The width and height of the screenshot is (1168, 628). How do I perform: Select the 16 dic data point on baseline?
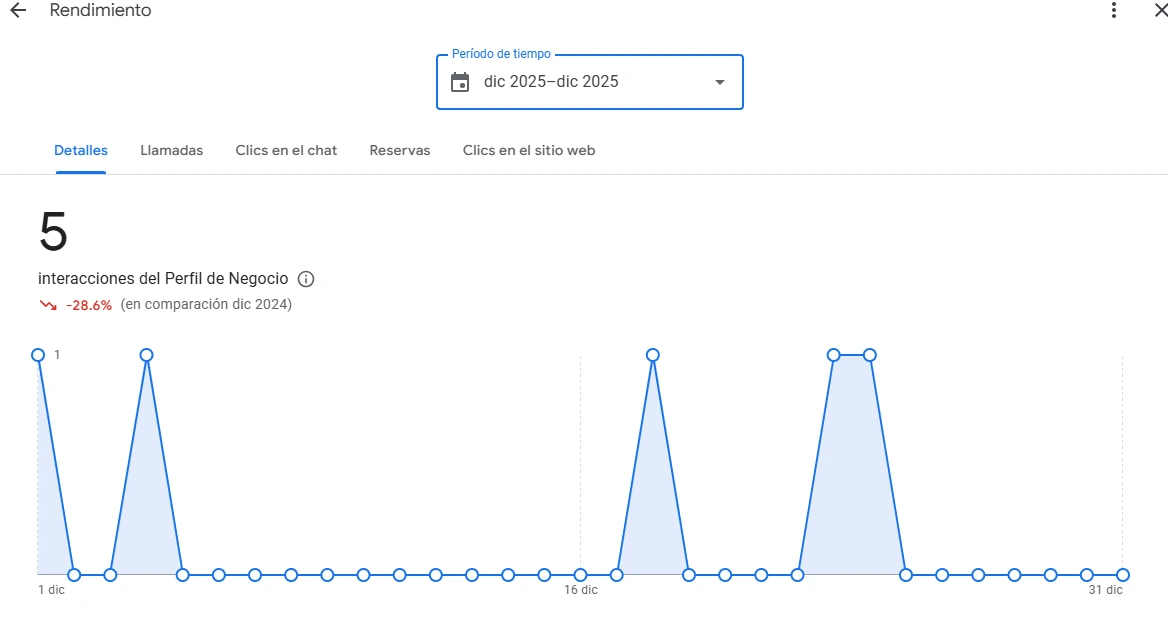coord(580,575)
